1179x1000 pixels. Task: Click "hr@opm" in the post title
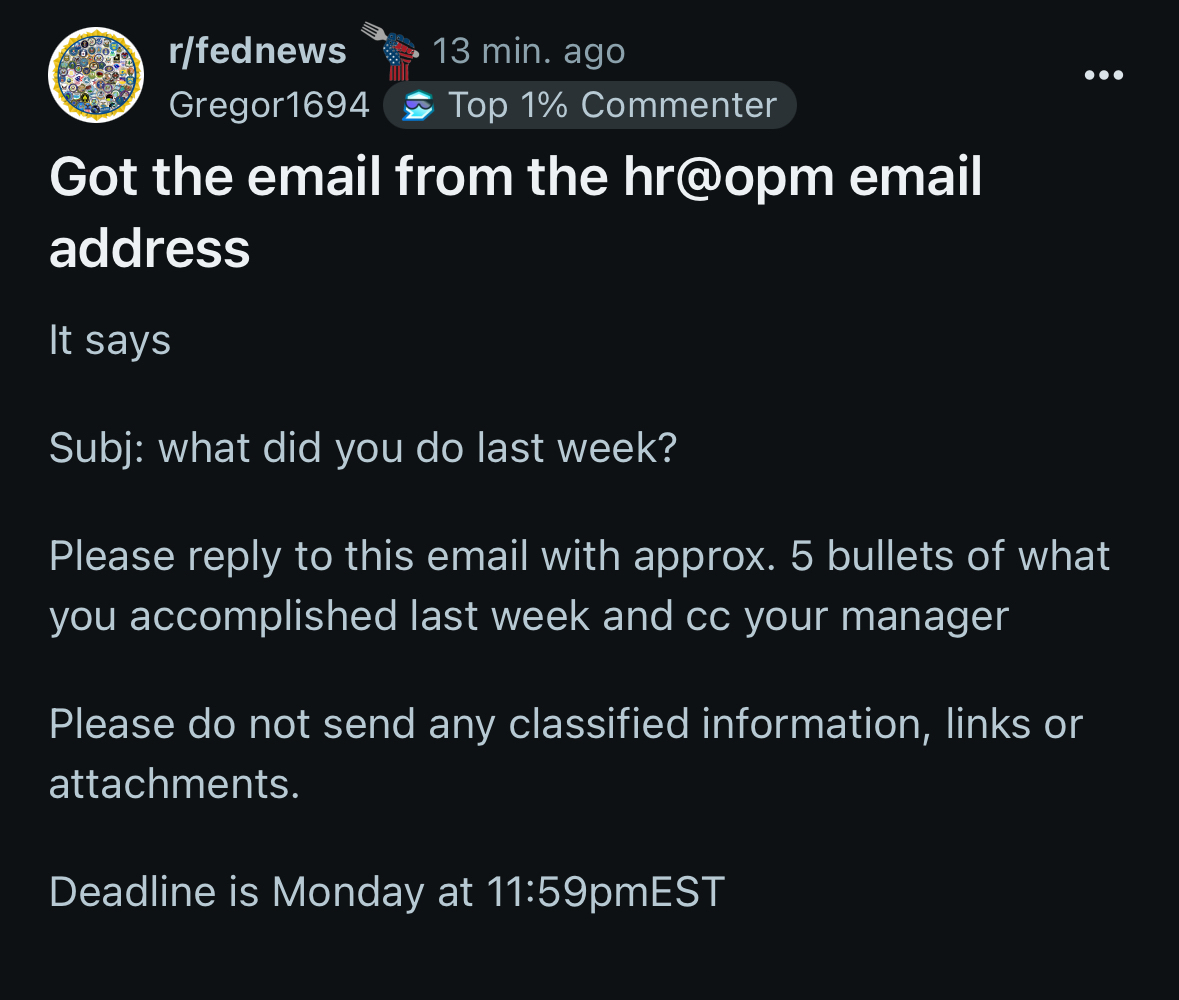tap(727, 178)
